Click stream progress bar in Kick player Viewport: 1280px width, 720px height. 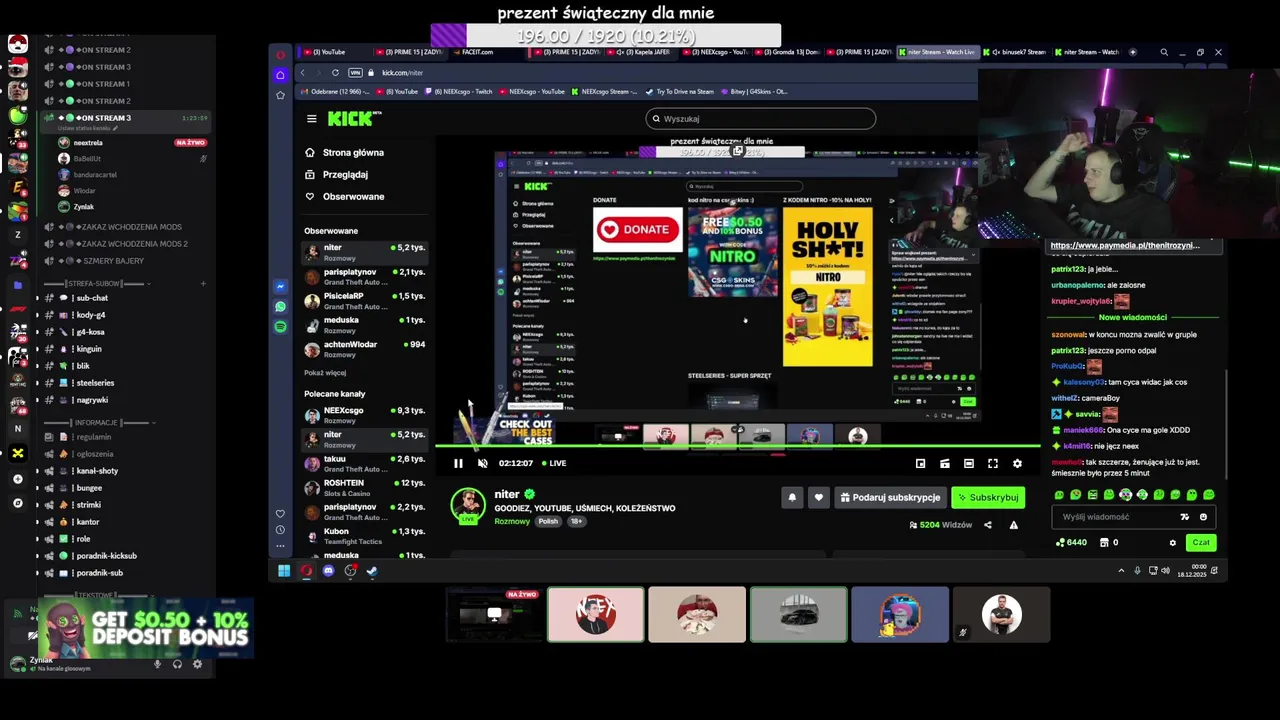pos(737,447)
